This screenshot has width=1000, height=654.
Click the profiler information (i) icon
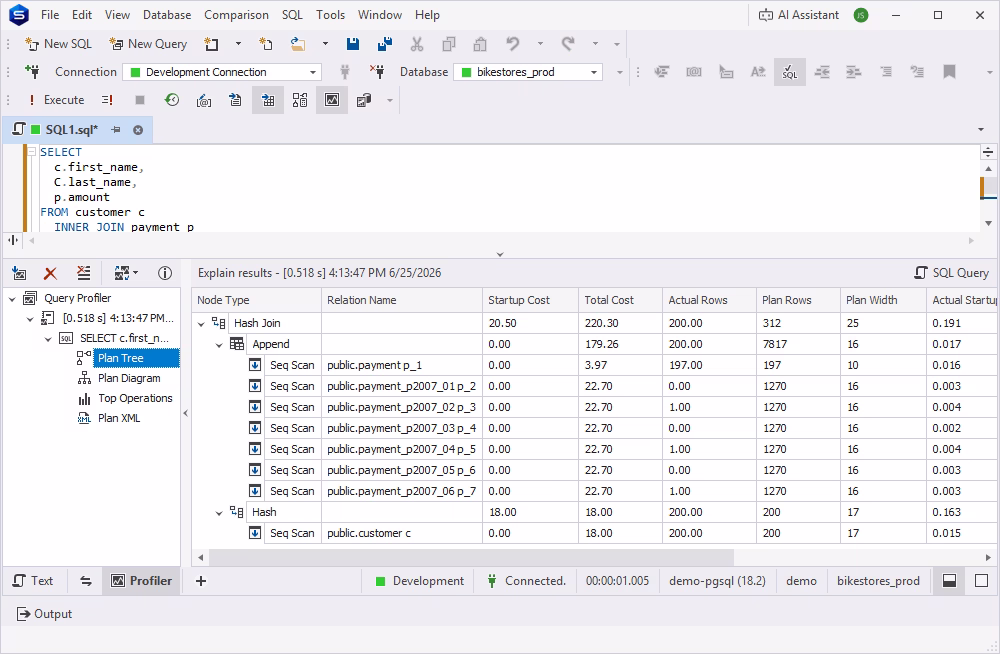(x=165, y=273)
